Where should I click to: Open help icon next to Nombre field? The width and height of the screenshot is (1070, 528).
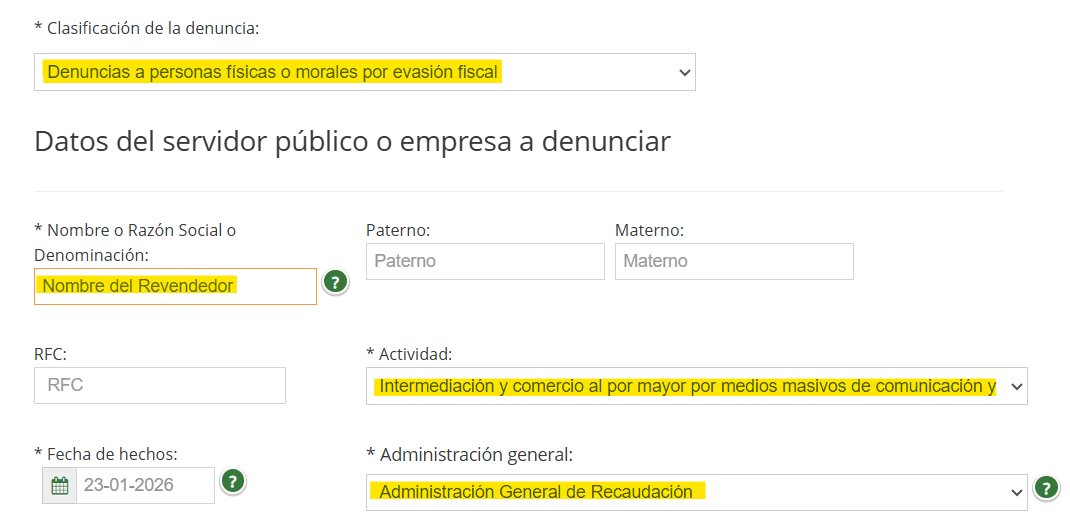point(335,282)
